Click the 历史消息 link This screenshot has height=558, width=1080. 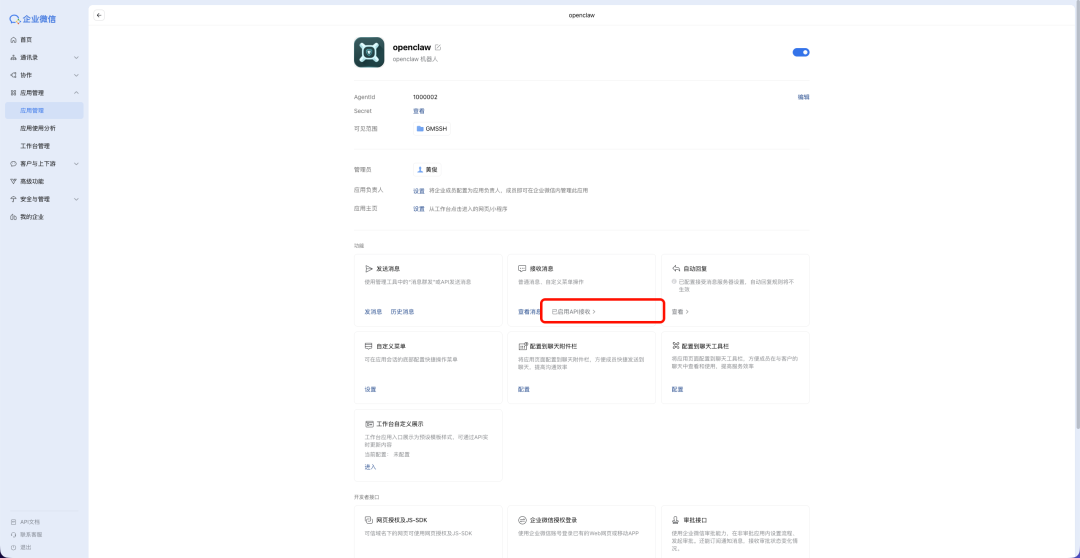[x=402, y=311]
